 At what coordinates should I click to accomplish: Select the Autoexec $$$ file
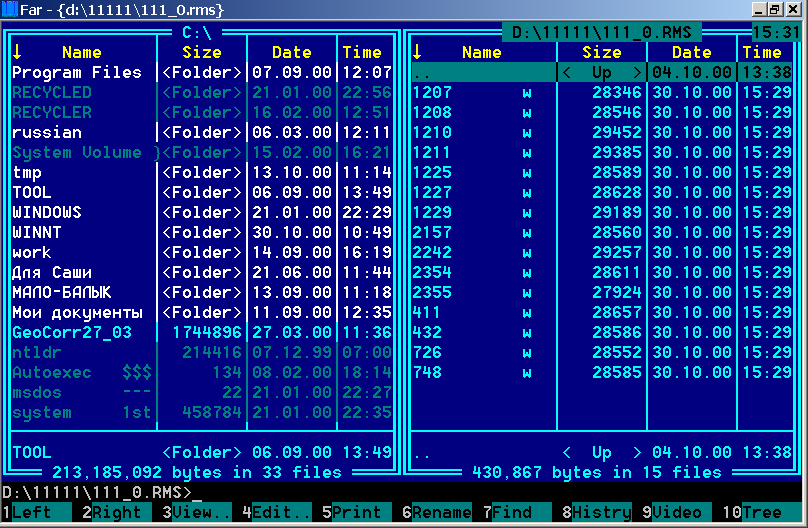tap(201, 372)
